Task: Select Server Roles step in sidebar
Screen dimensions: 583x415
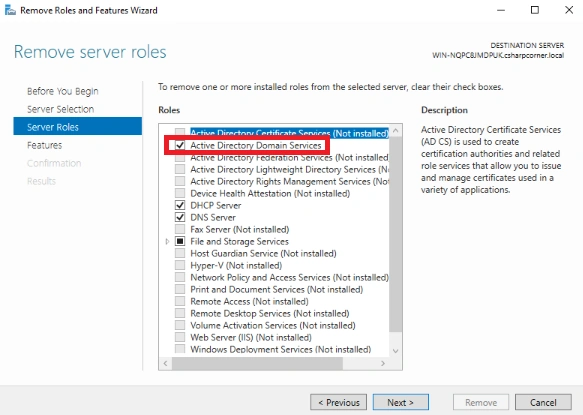Action: click(77, 127)
